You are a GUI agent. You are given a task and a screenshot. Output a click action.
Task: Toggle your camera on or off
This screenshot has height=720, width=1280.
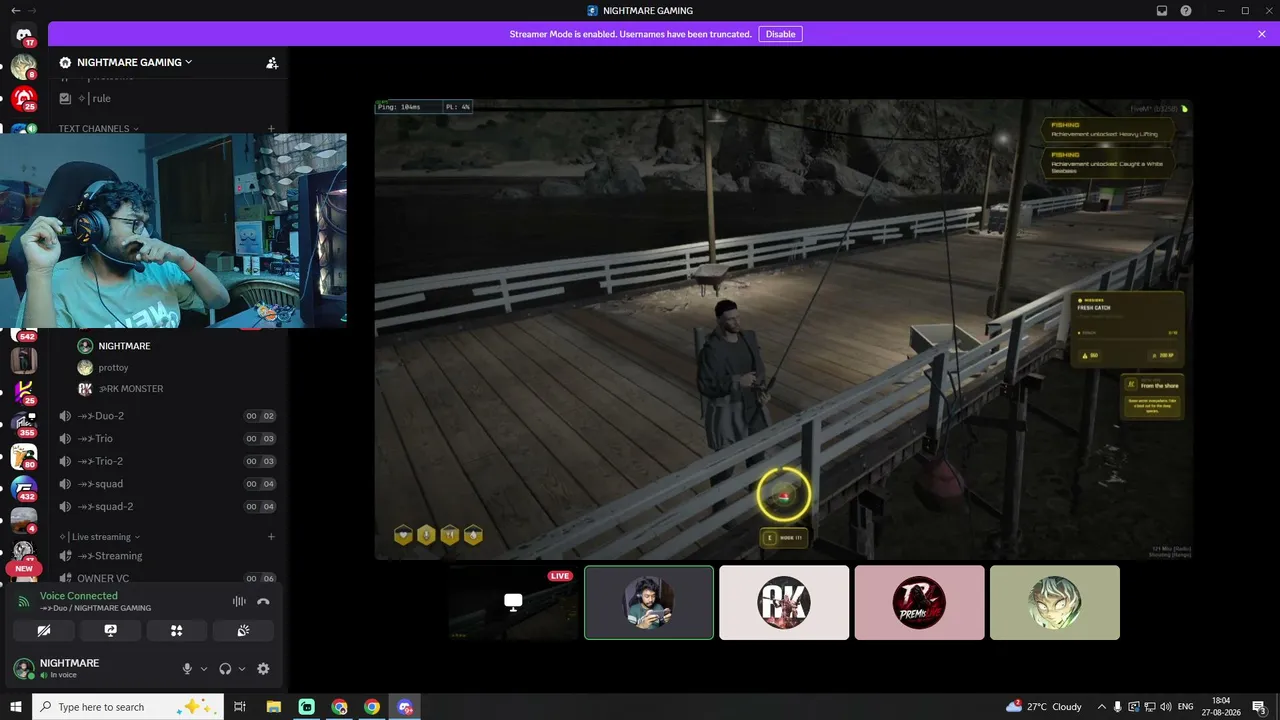[x=44, y=630]
